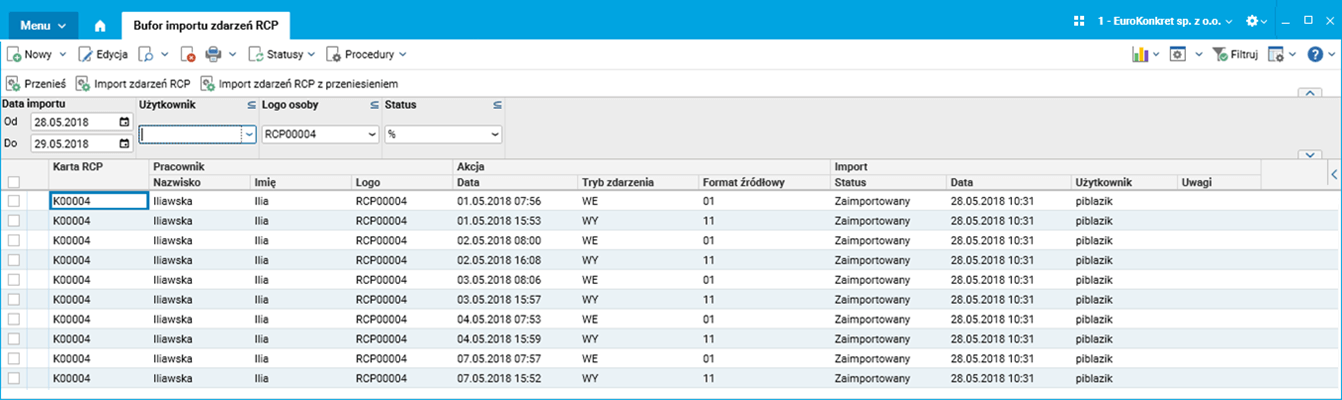This screenshot has height=400, width=1342.
Task: Click the module switcher grid icon
Action: (1078, 21)
